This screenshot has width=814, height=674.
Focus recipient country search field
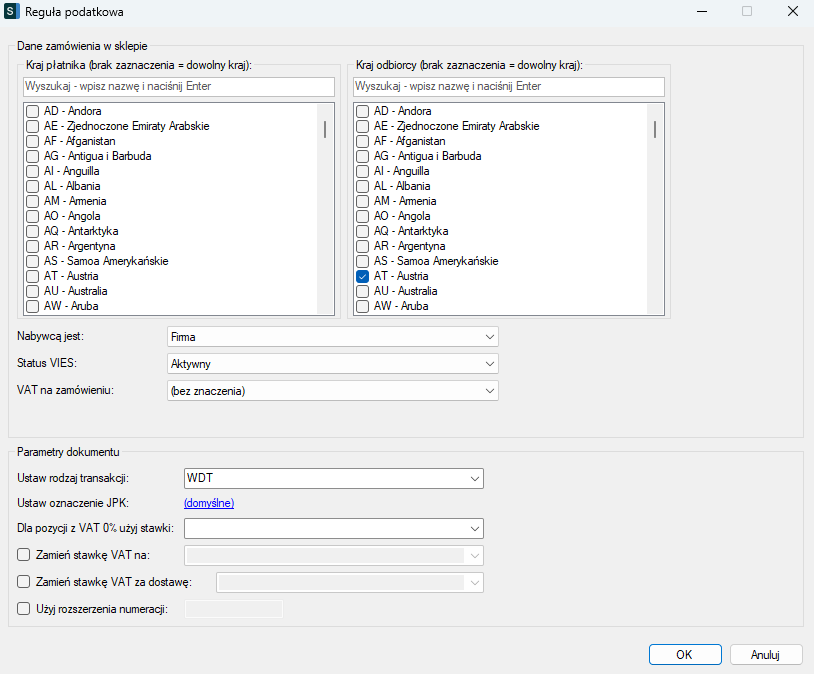coord(508,87)
